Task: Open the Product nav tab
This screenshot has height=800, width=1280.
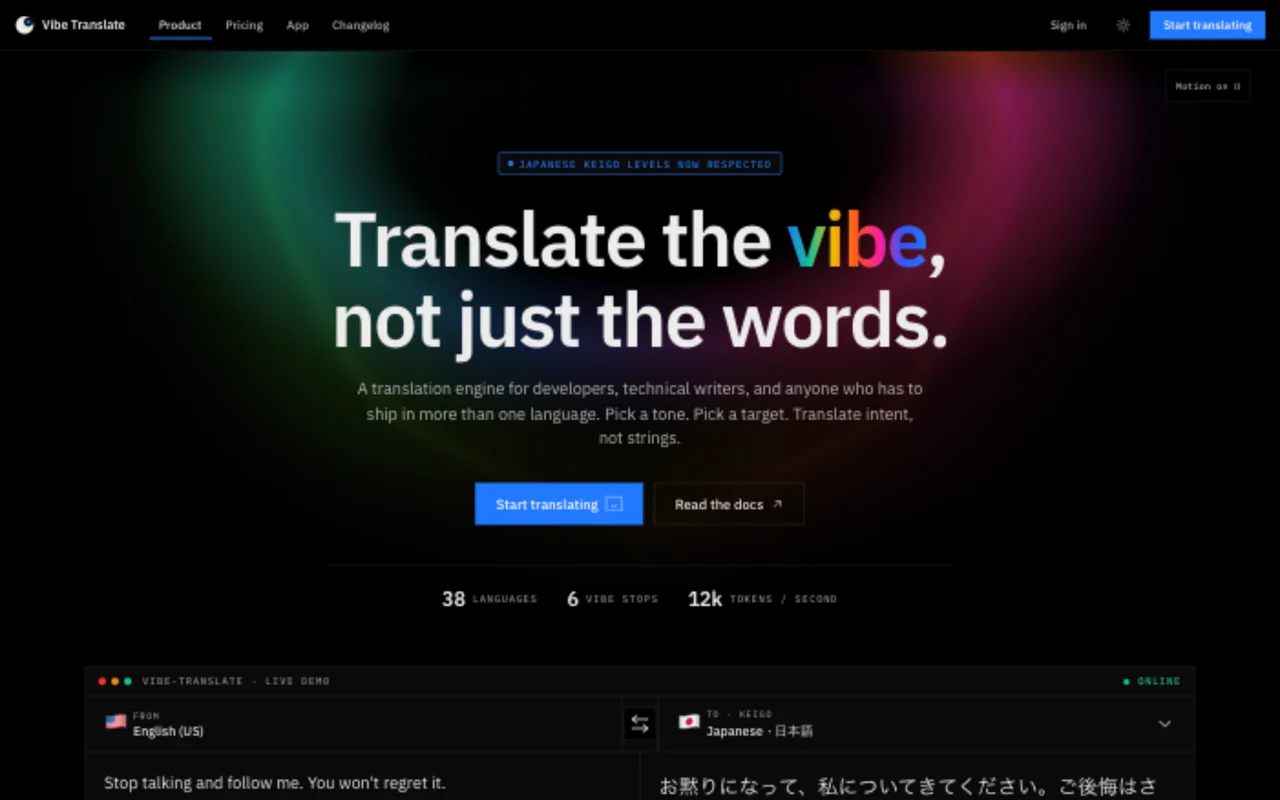Action: point(180,25)
